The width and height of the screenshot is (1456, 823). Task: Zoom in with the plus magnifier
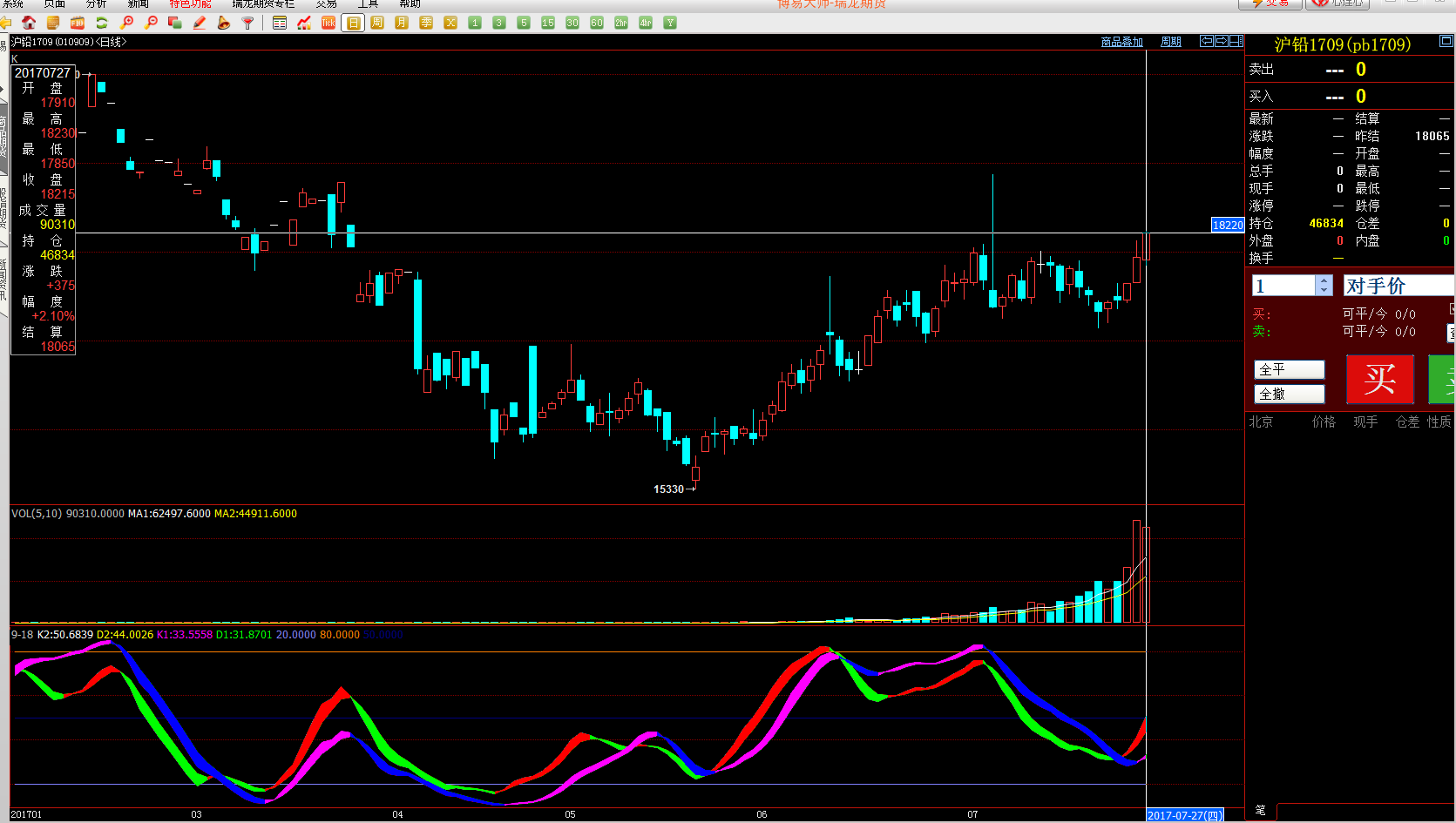click(127, 23)
